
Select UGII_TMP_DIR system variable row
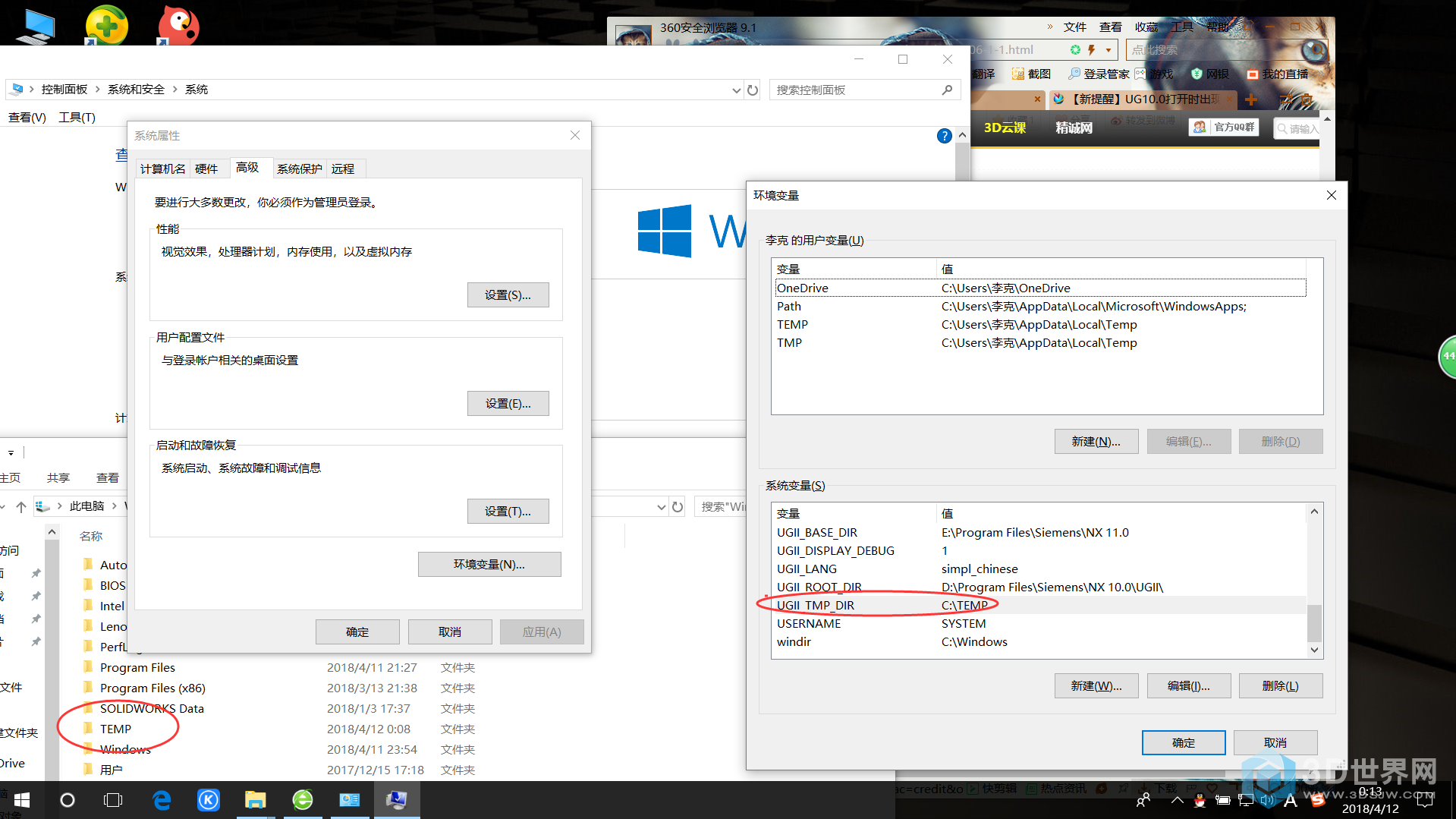pyautogui.click(x=1039, y=605)
